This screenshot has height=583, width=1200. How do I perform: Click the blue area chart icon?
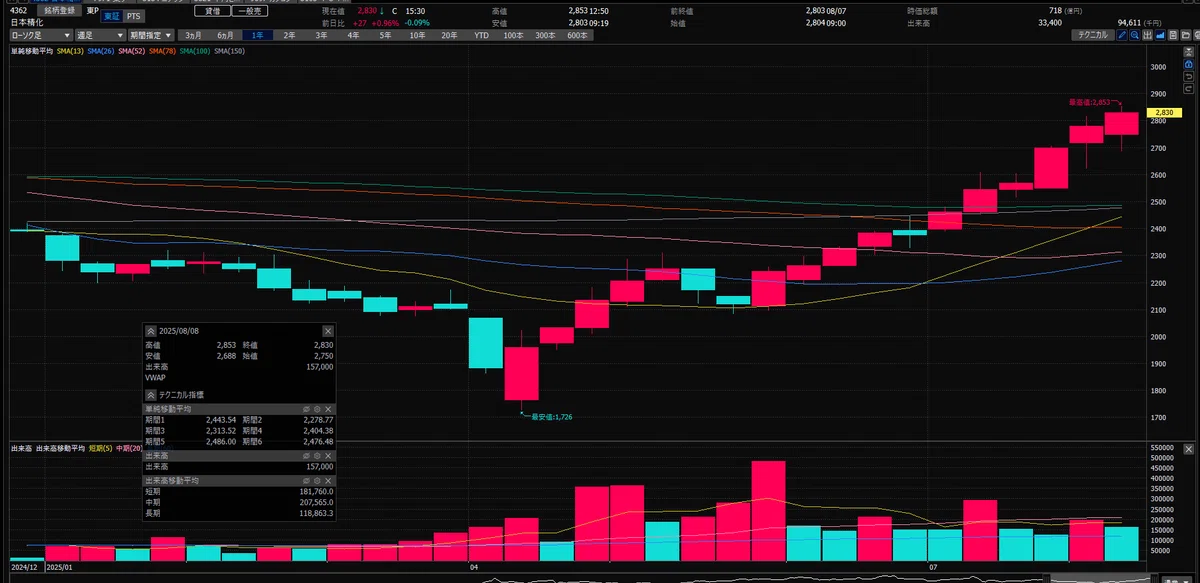coord(1160,35)
